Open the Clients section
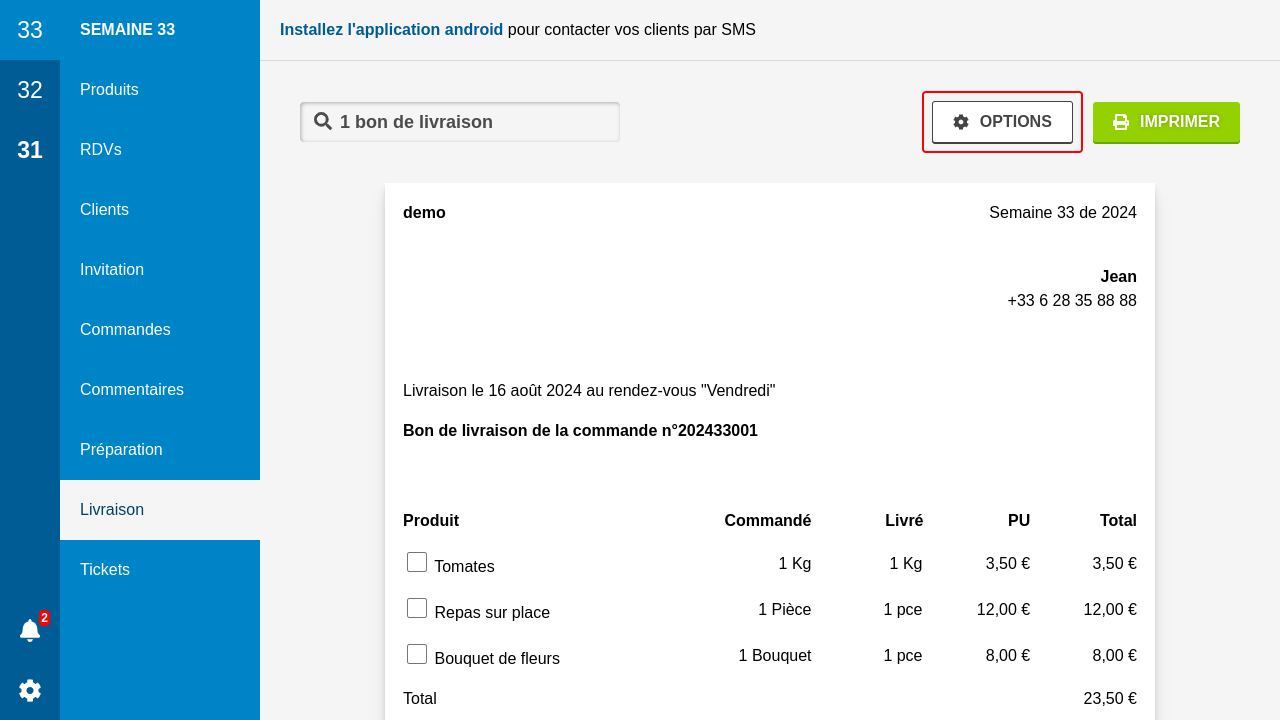 104,210
